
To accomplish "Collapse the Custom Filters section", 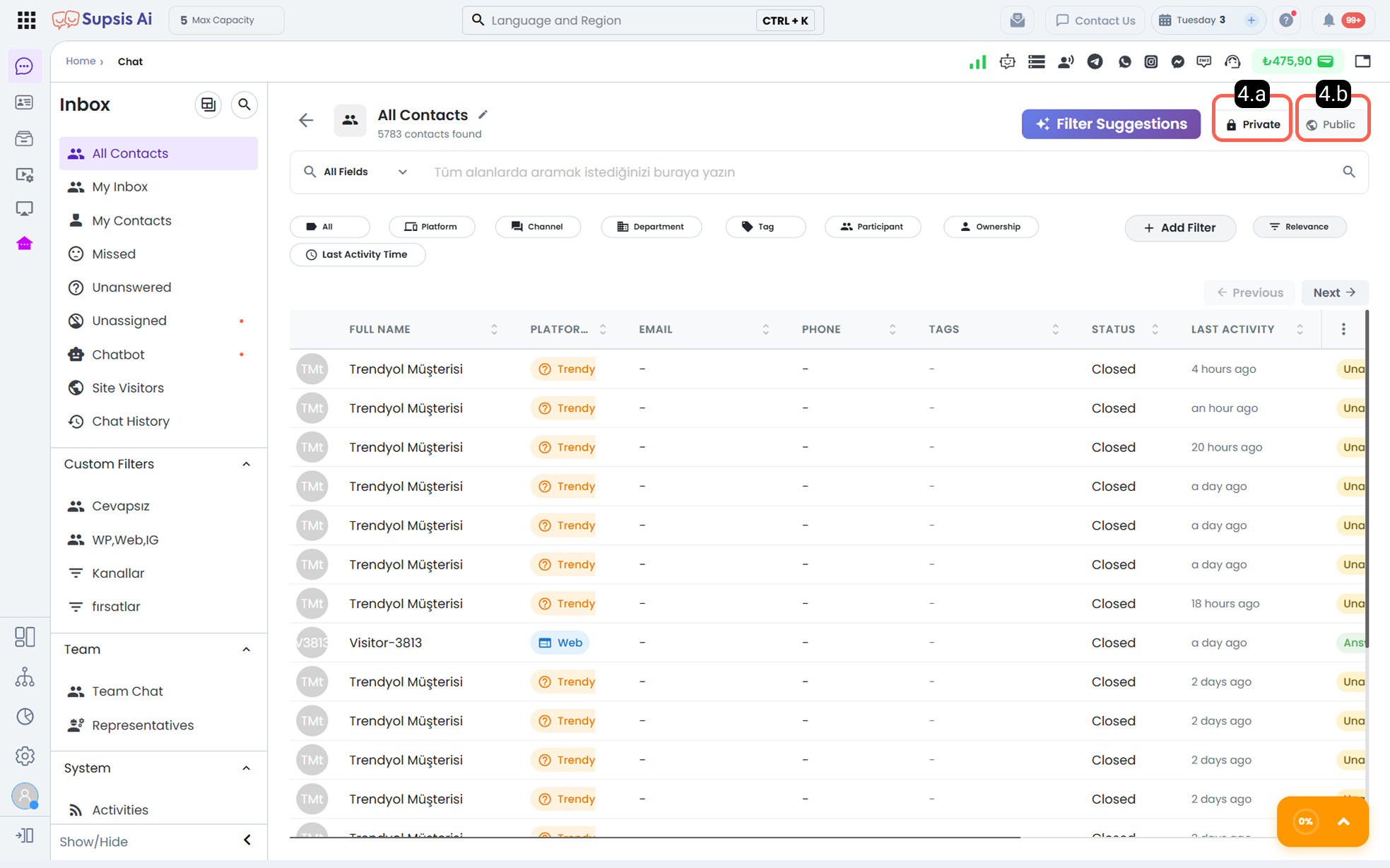I will [246, 464].
